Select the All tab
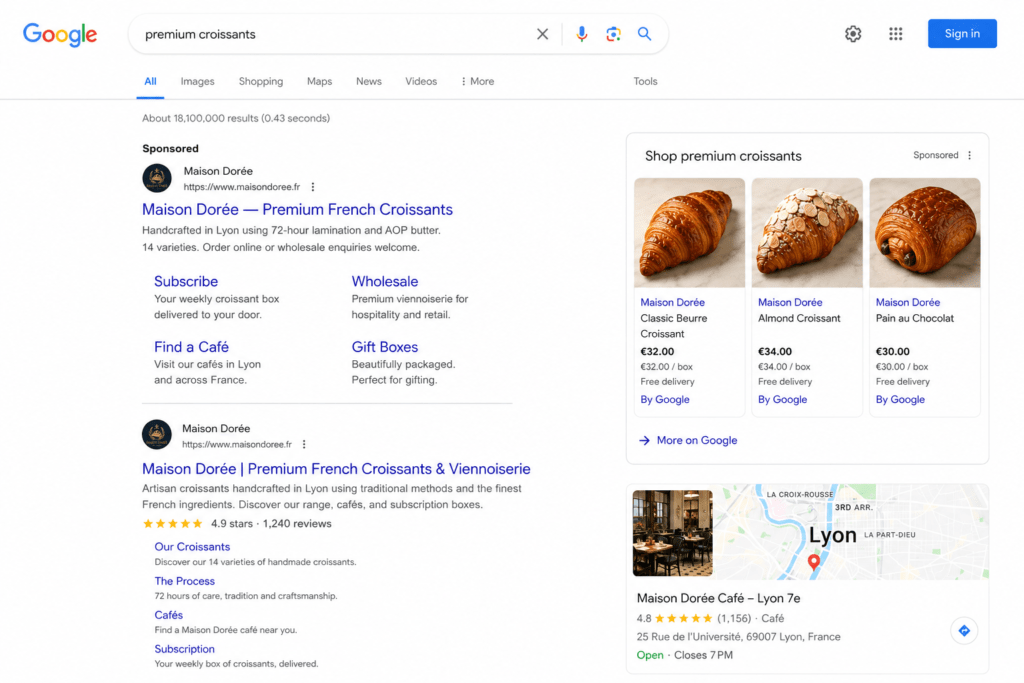The image size is (1024, 683). [150, 82]
